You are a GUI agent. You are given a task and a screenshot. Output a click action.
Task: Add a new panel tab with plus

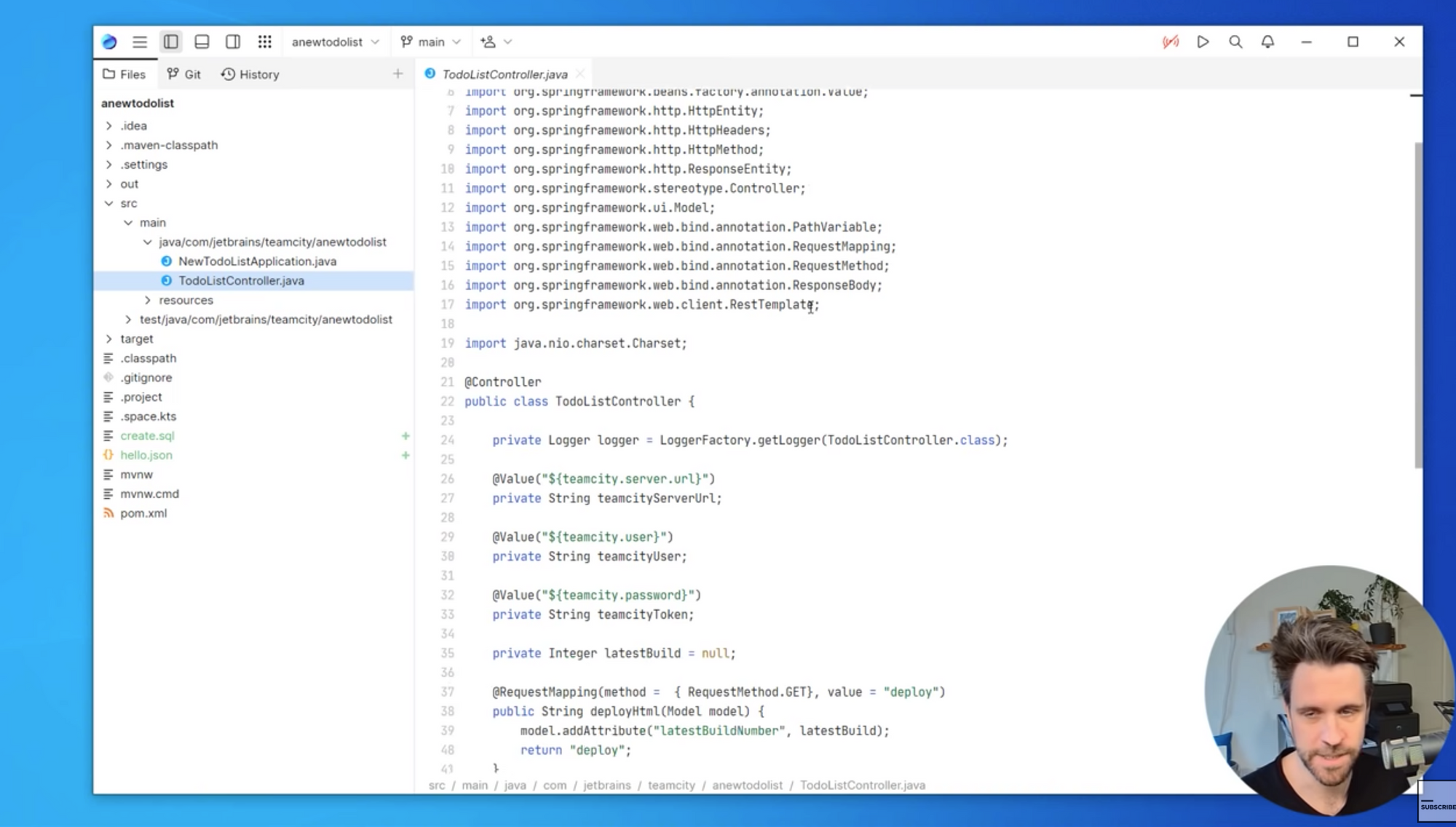pyautogui.click(x=397, y=74)
